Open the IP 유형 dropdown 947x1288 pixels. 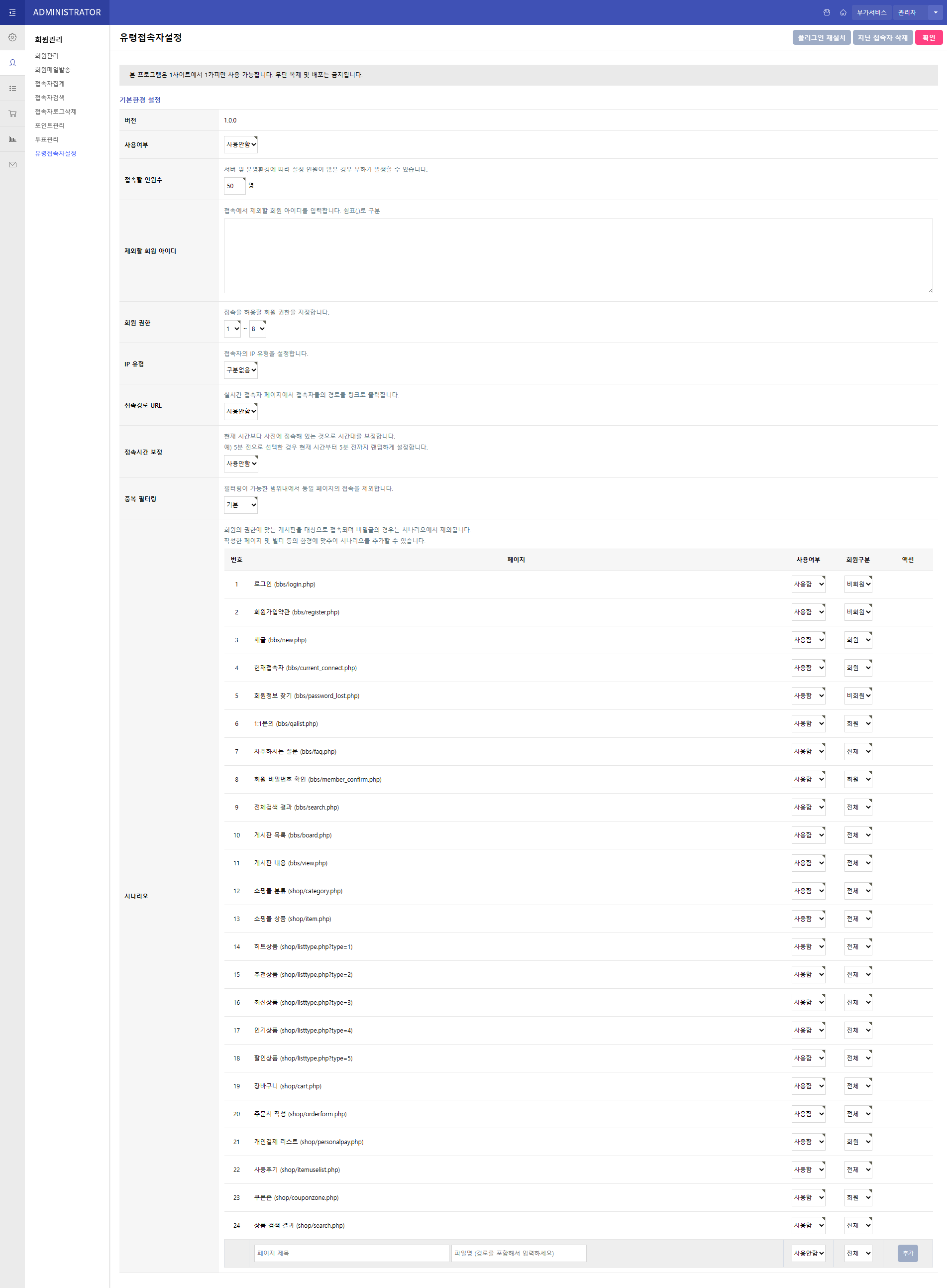coord(241,370)
